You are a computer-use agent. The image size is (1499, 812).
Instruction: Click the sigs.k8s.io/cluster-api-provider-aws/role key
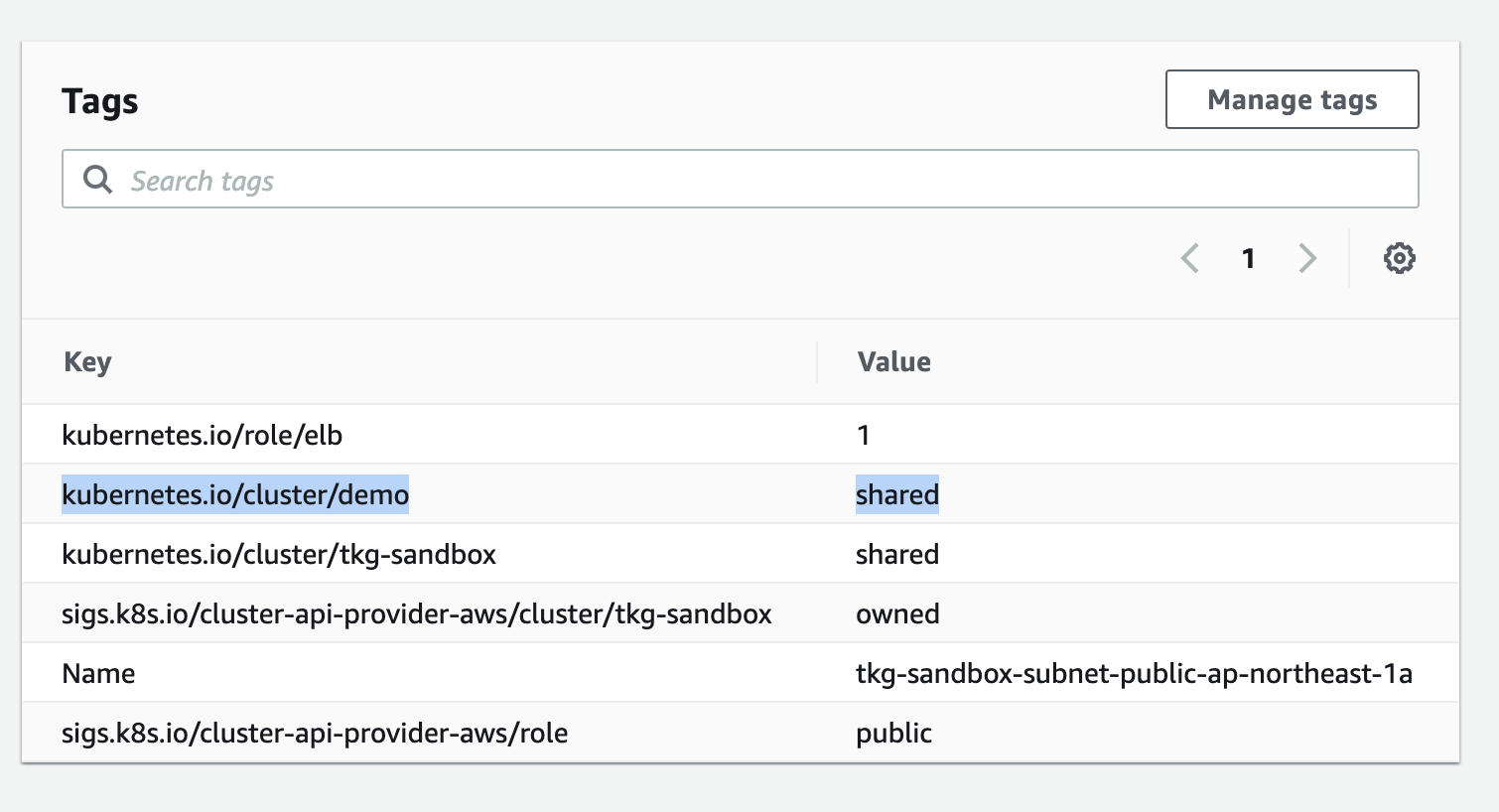tap(315, 733)
